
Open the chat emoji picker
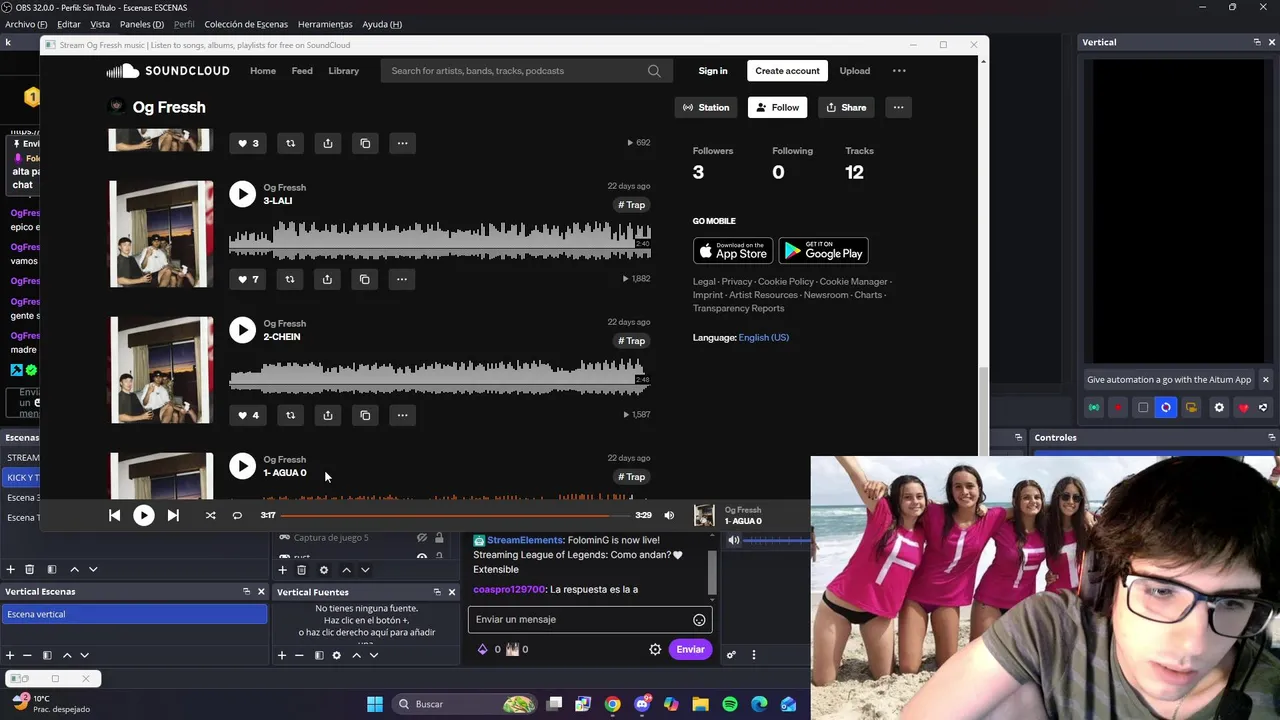click(699, 620)
